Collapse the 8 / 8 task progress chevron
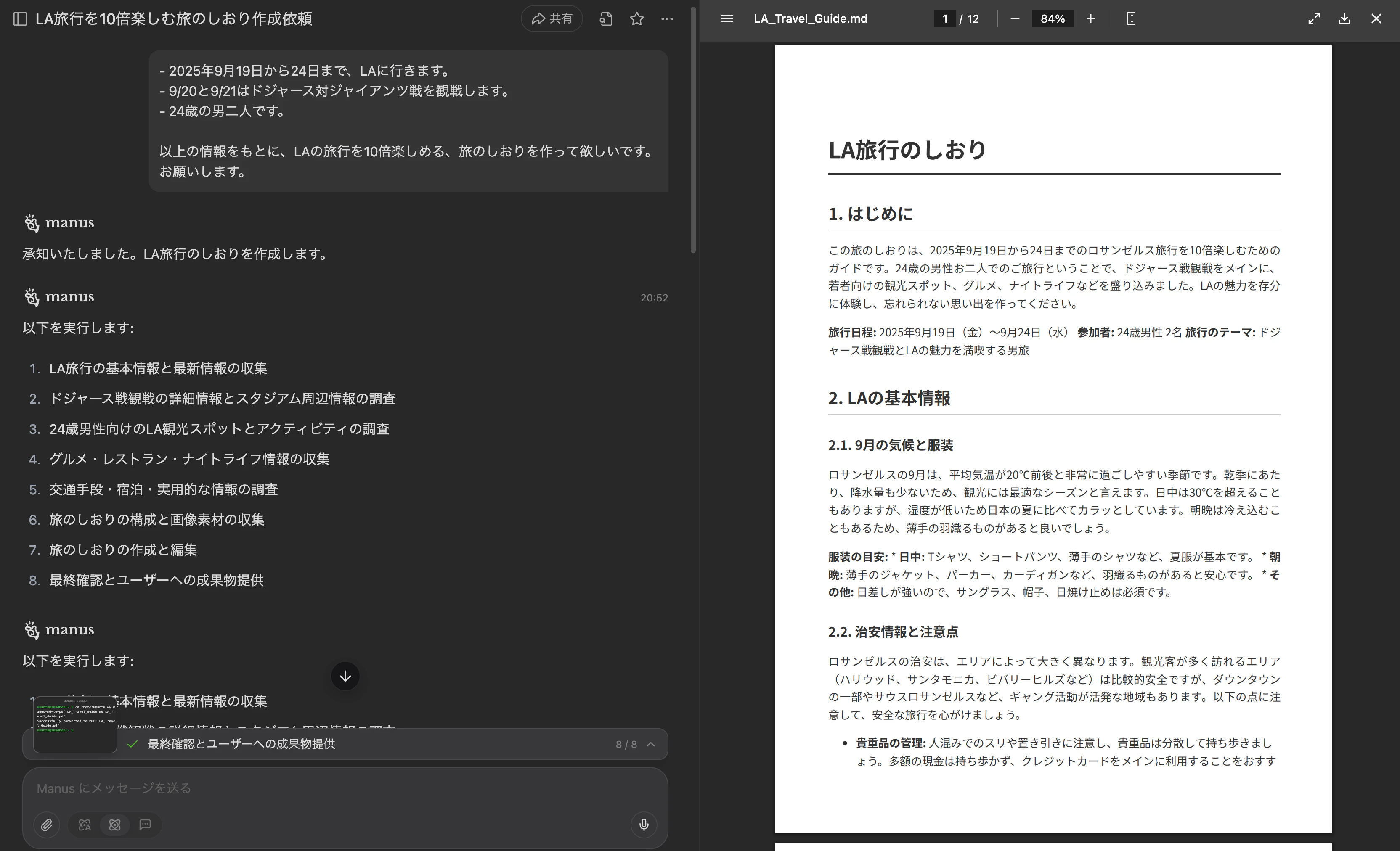Screen dimensions: 1400x851 tap(651, 744)
